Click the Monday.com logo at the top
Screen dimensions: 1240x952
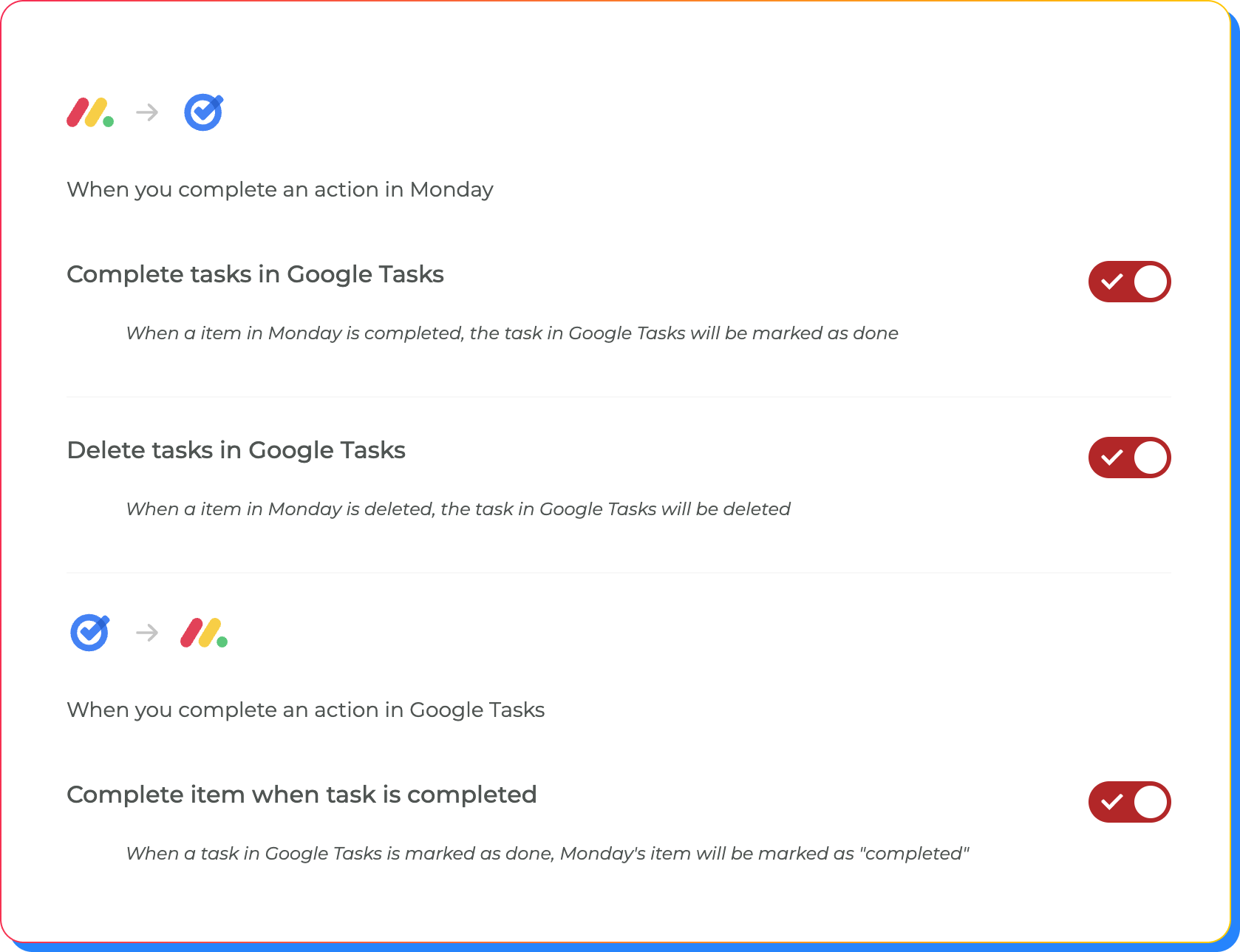(x=89, y=112)
